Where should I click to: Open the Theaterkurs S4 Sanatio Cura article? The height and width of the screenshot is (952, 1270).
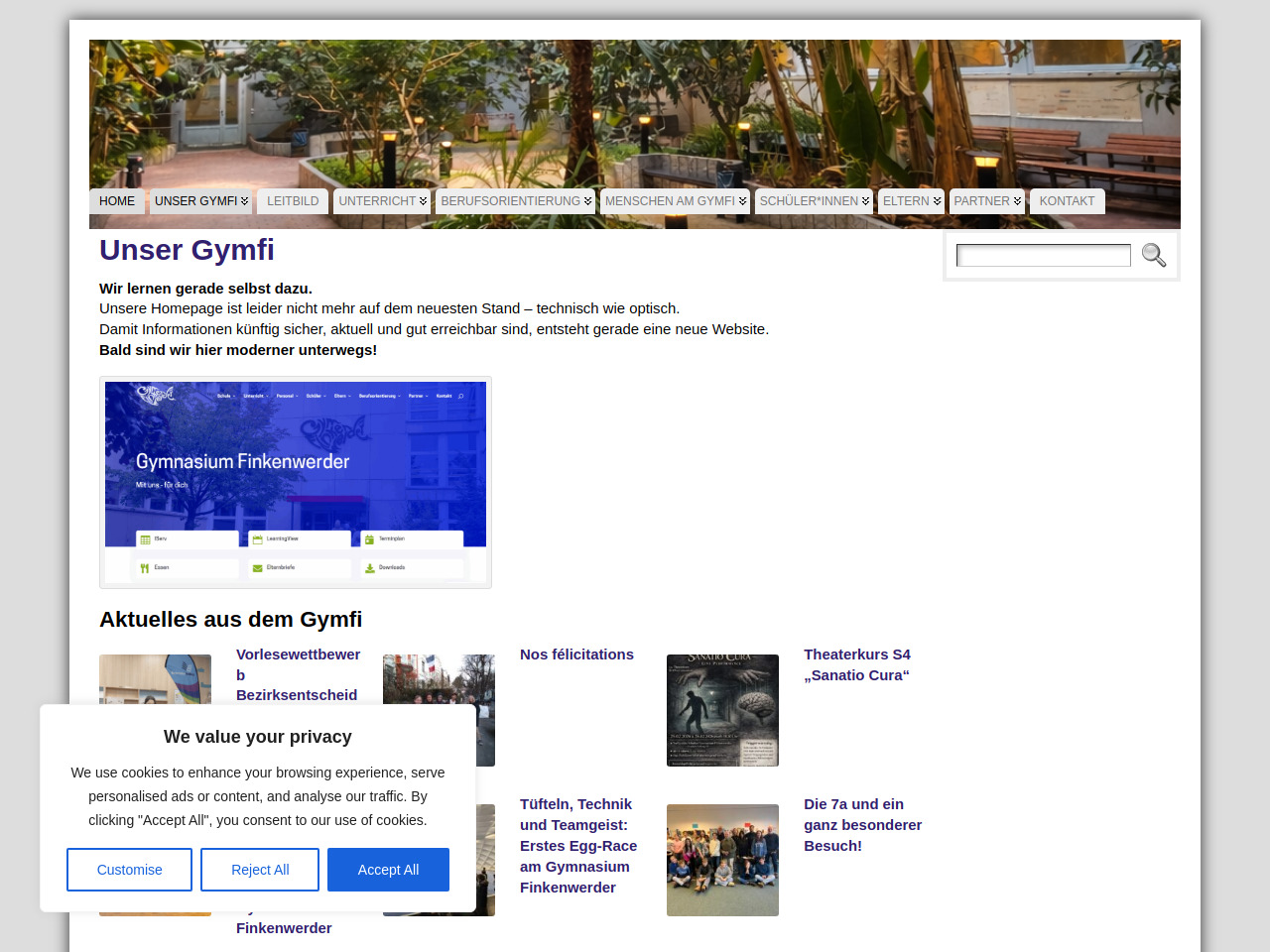point(856,664)
